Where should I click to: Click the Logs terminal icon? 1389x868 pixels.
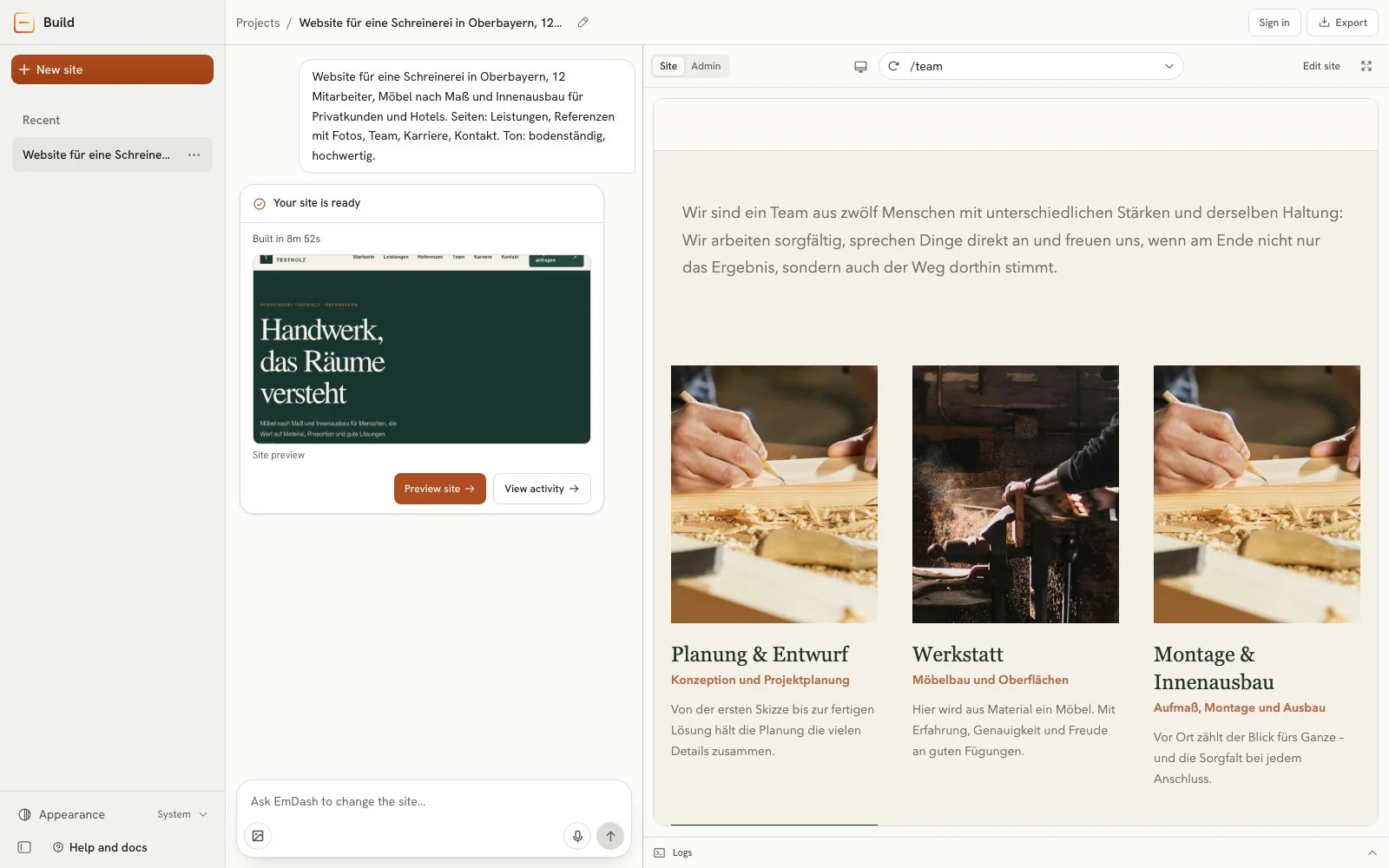click(x=660, y=852)
